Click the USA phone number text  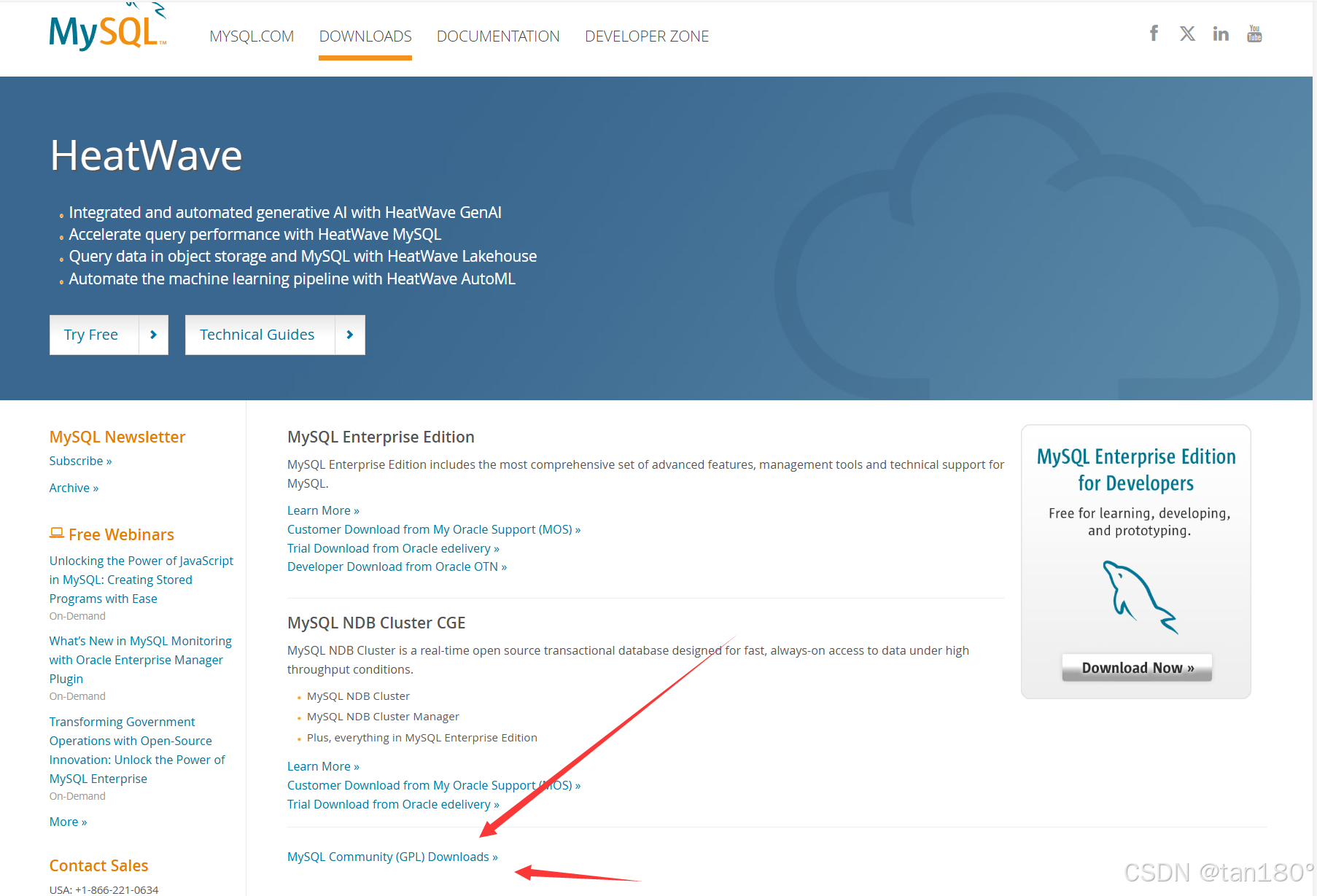click(x=104, y=889)
